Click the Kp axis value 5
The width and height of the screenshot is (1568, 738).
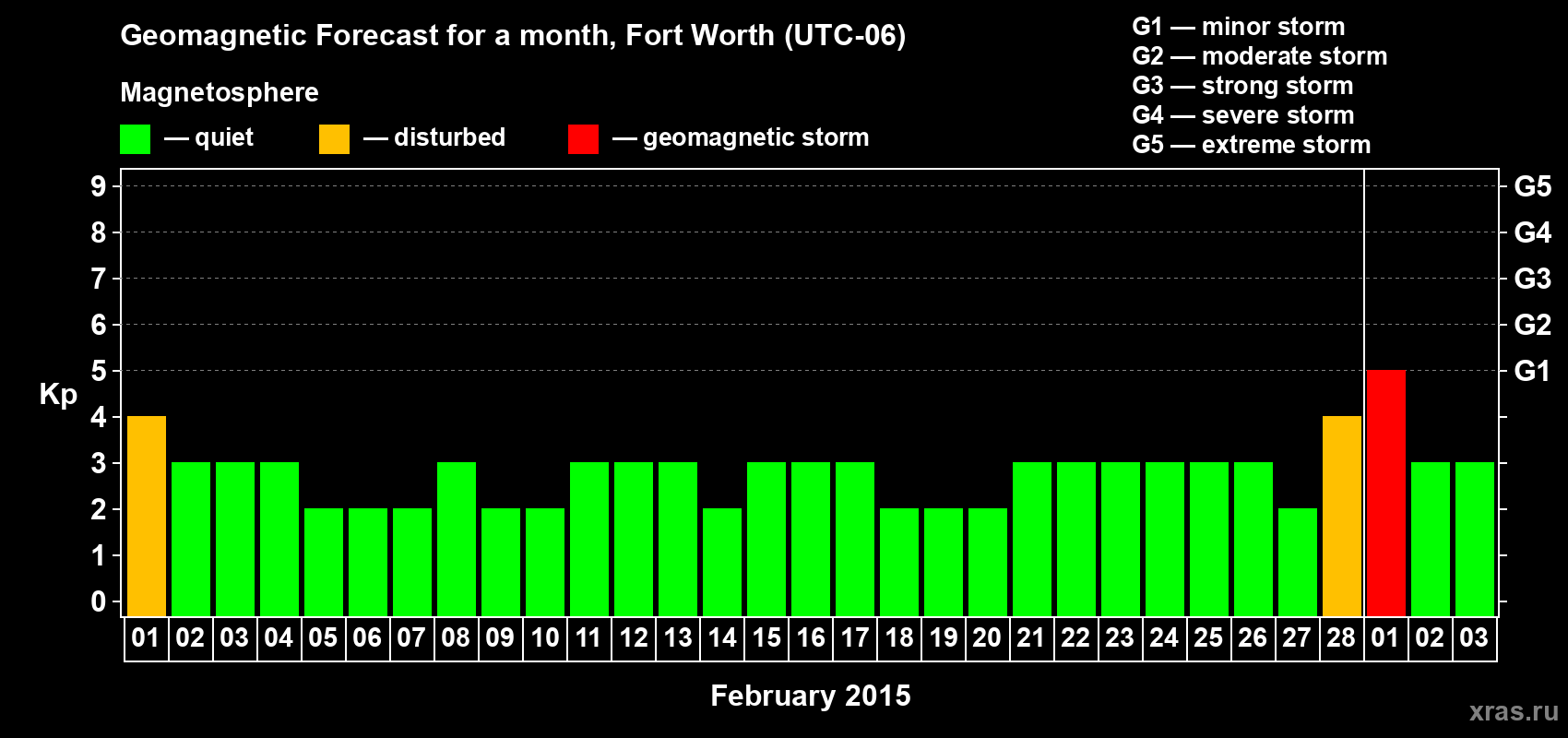coord(99,371)
